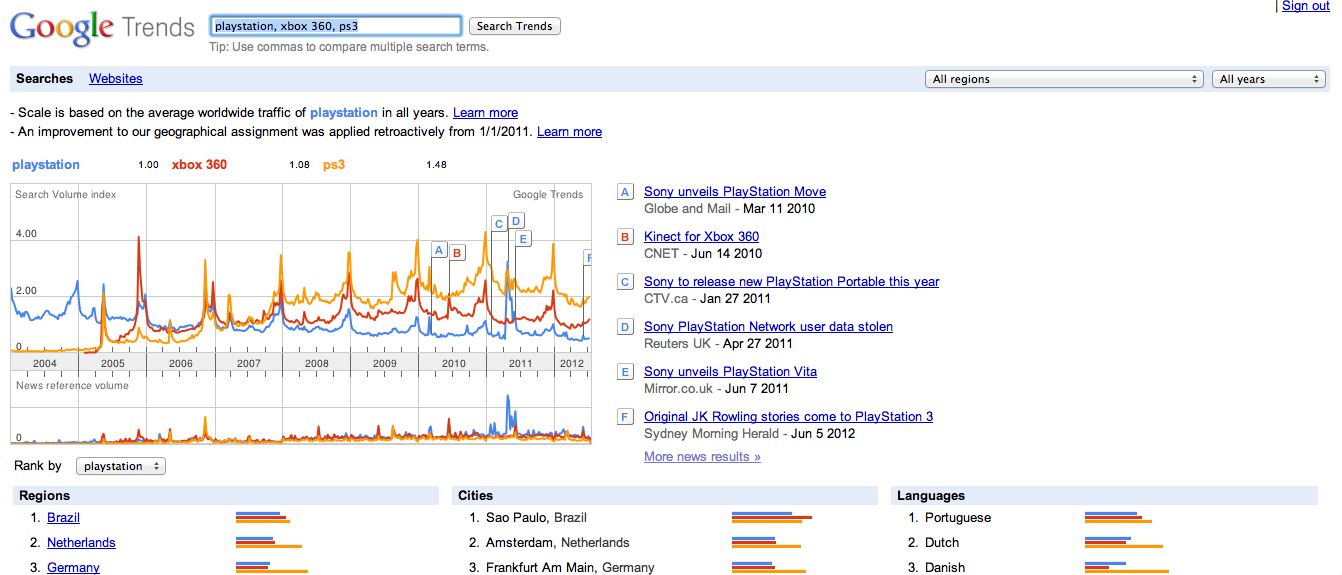This screenshot has width=1342, height=575.
Task: Click the orange ps3 legend label
Action: point(333,165)
